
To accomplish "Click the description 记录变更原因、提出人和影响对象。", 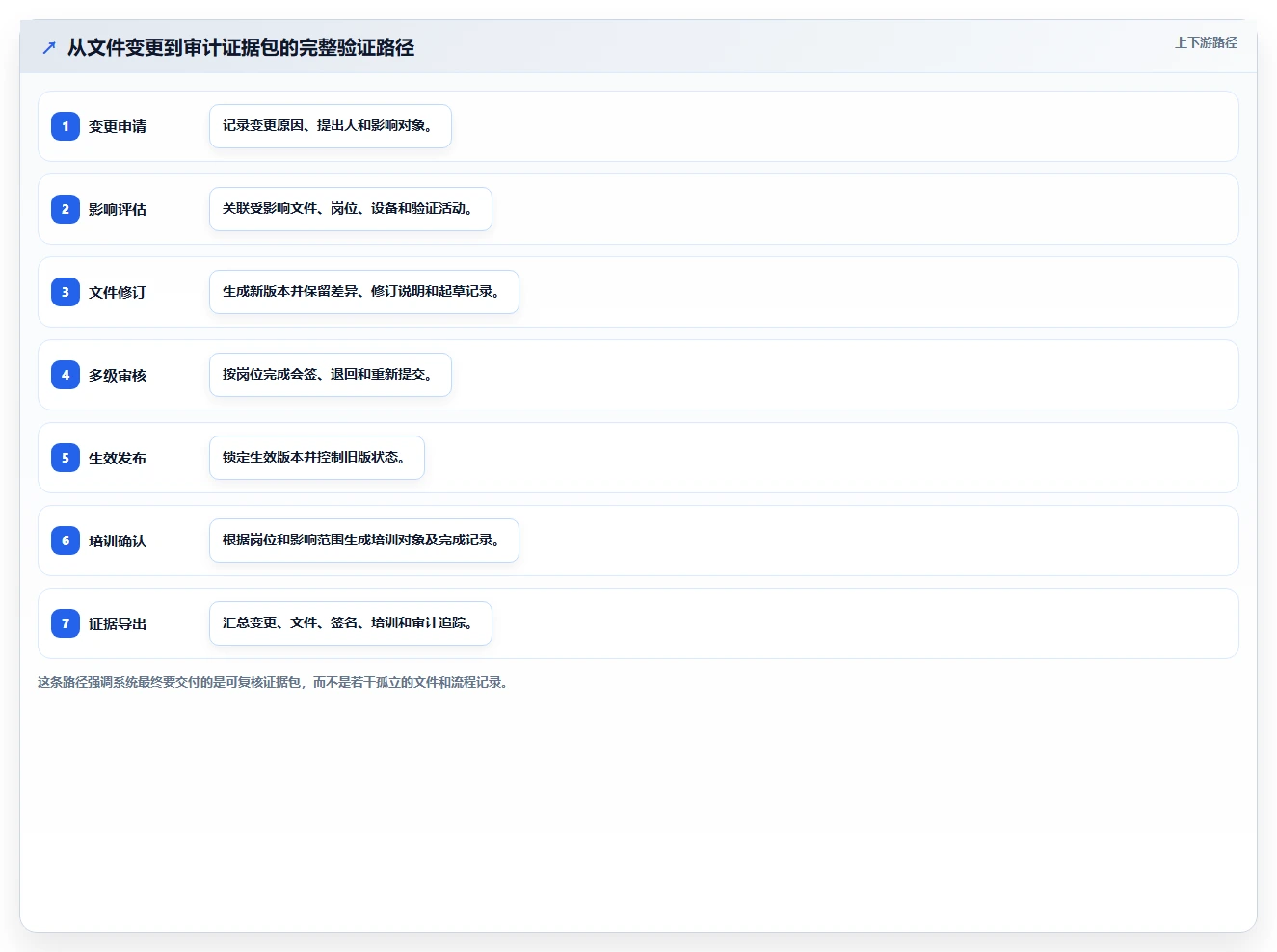I will coord(331,126).
